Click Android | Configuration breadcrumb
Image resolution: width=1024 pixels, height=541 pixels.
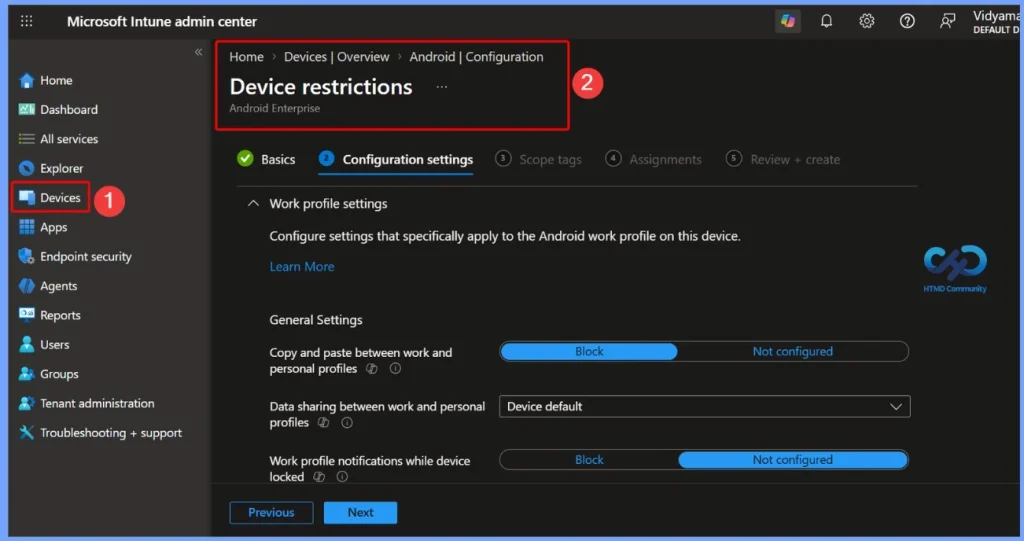(476, 57)
